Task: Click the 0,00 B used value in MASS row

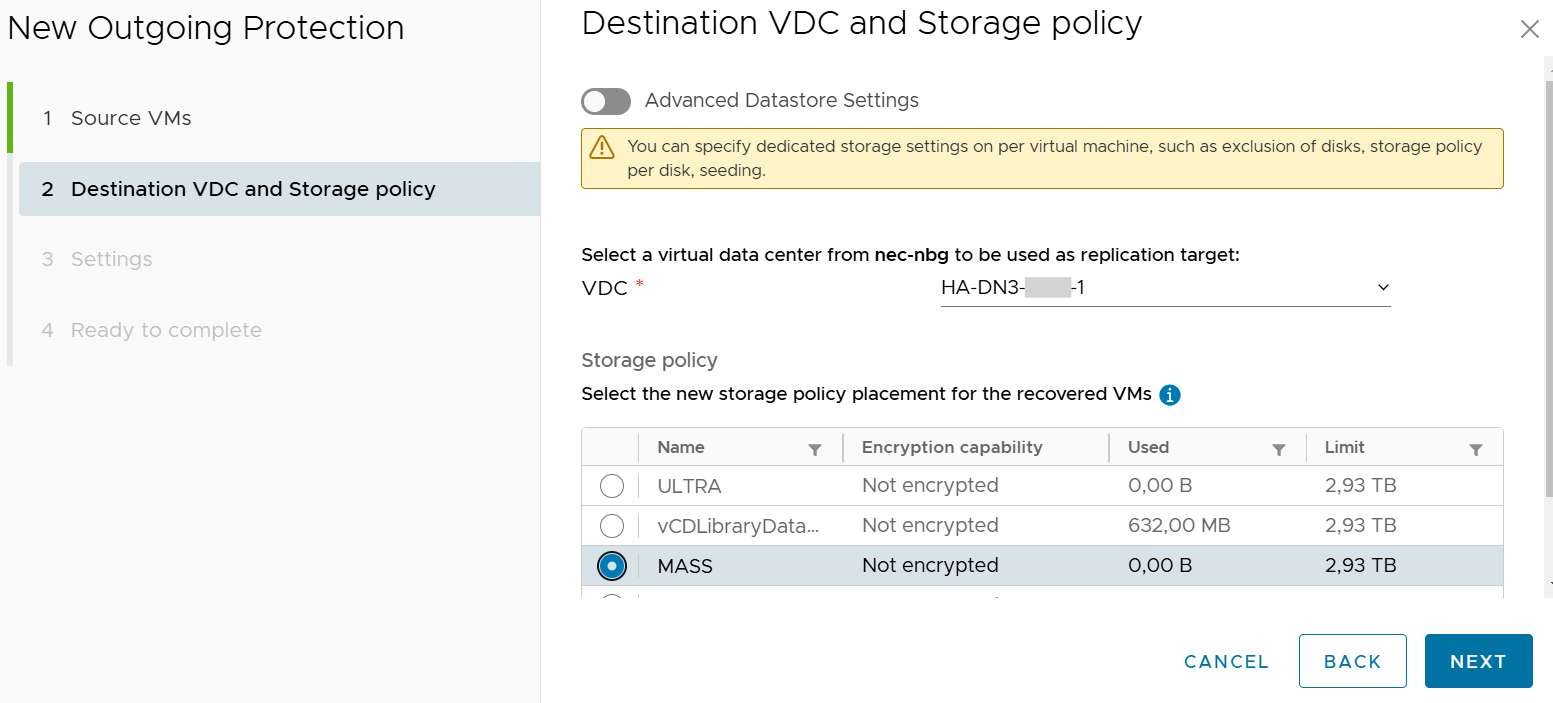Action: [x=1160, y=566]
